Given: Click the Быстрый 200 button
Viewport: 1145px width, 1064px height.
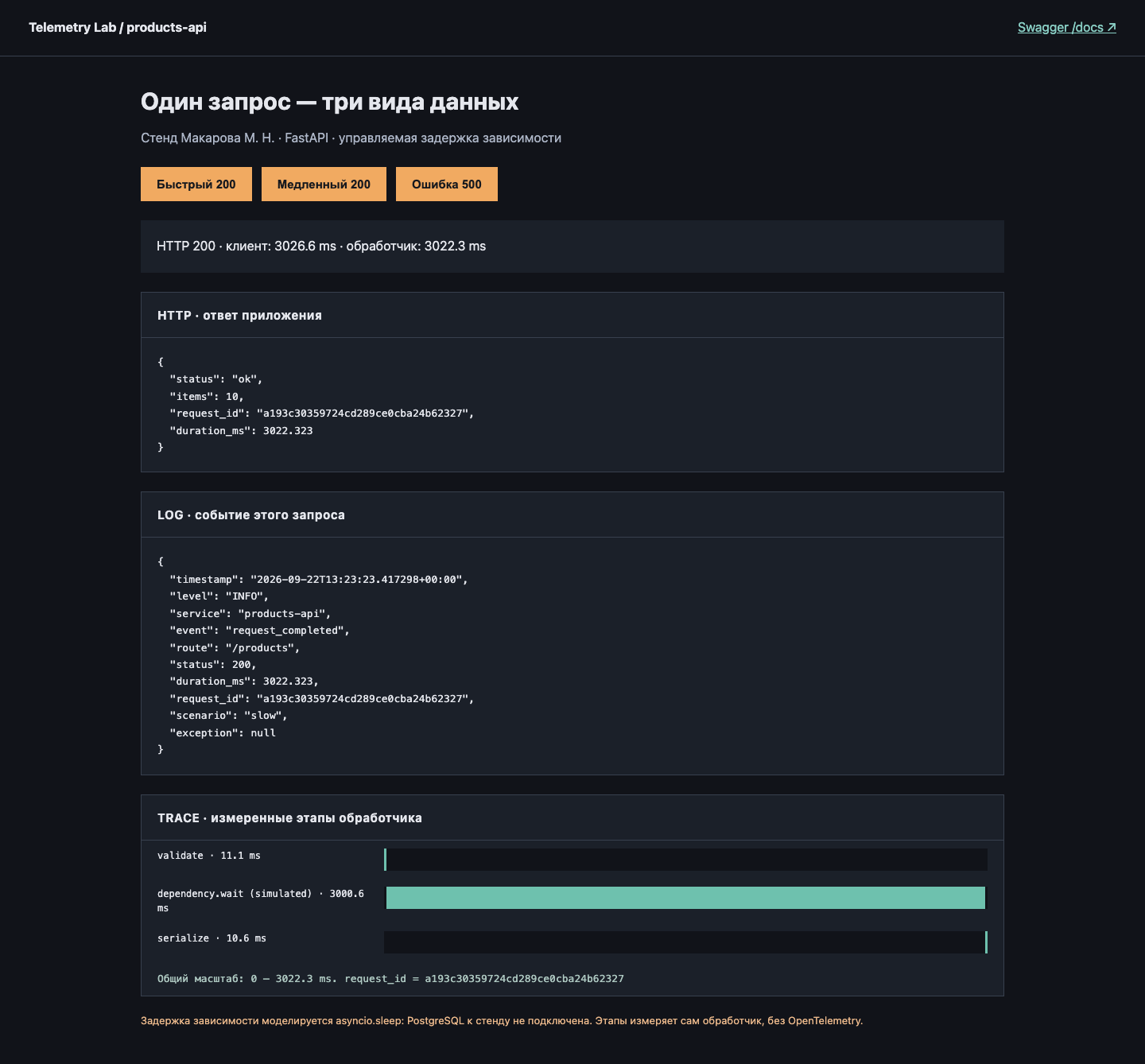Looking at the screenshot, I should click(196, 184).
